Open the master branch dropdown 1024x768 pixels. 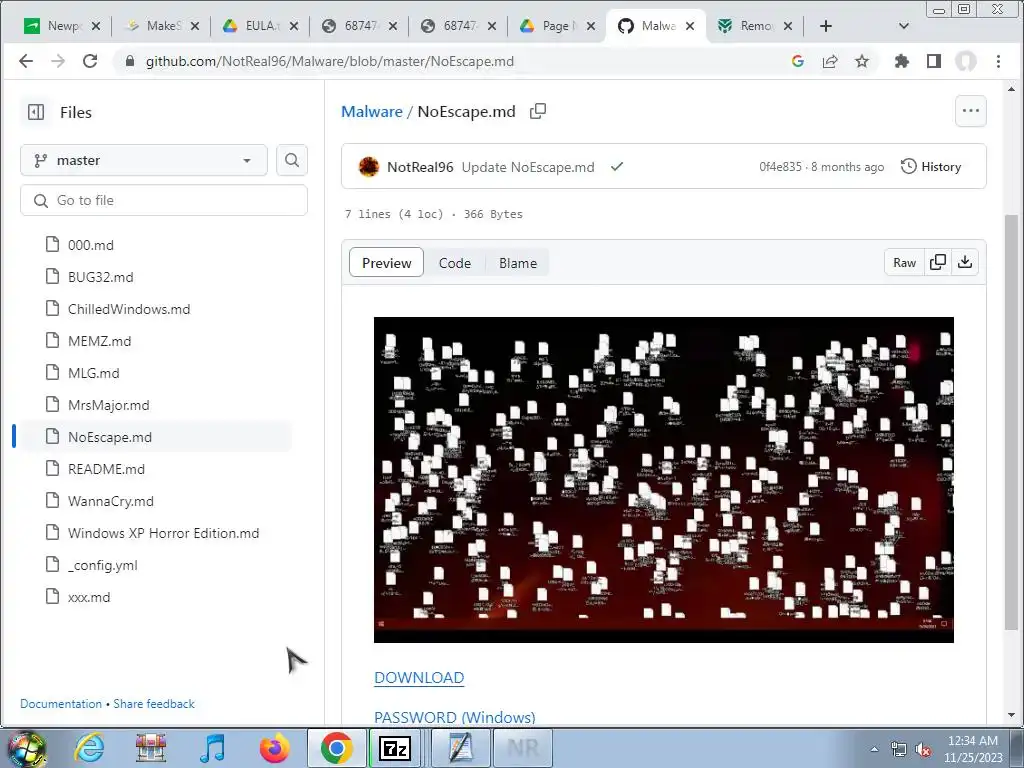point(144,160)
